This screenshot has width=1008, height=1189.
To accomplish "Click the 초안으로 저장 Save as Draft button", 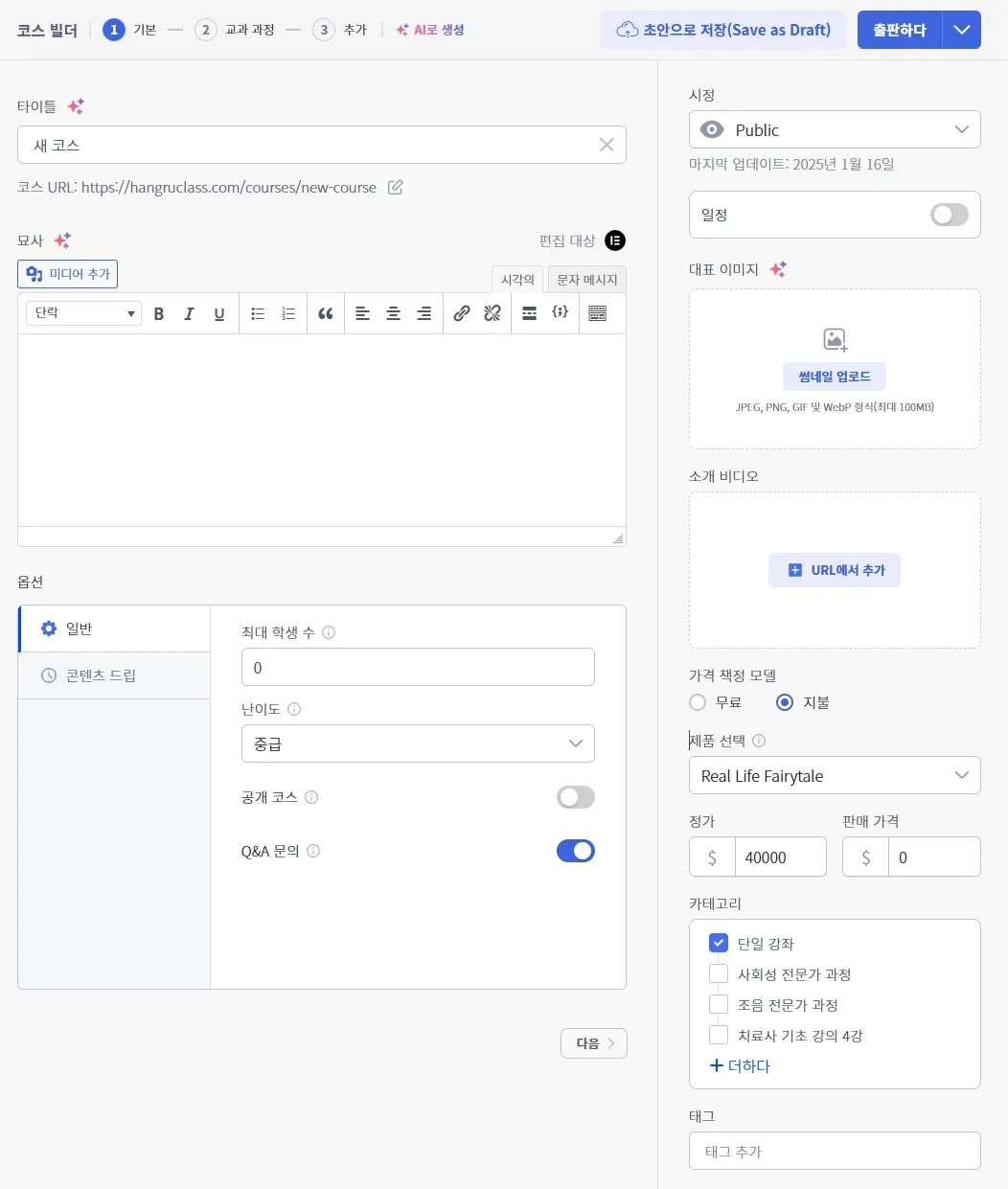I will (723, 30).
